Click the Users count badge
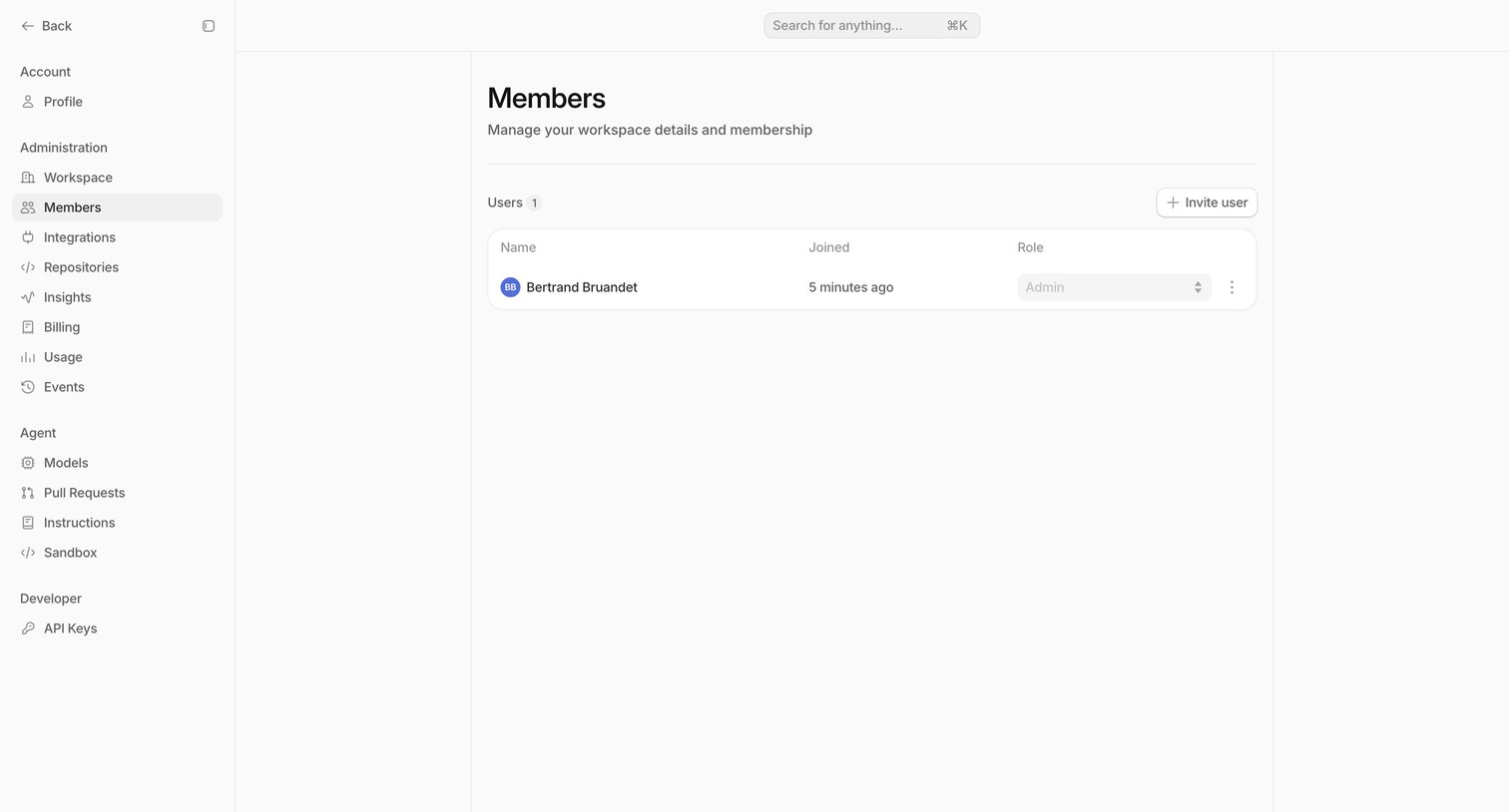Viewport: 1509px width, 812px height. coord(534,203)
